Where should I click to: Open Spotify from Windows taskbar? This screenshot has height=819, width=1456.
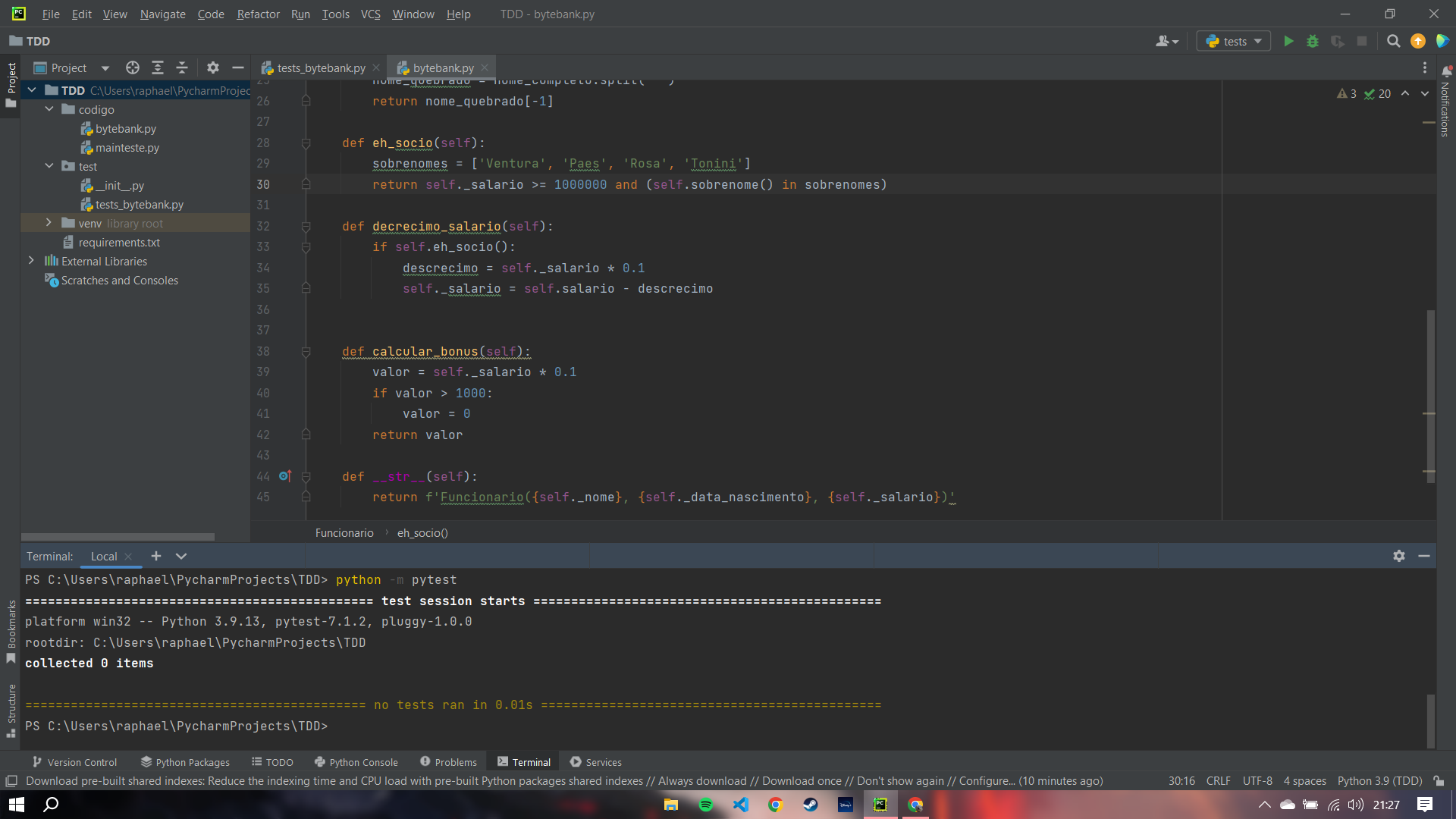click(x=706, y=805)
